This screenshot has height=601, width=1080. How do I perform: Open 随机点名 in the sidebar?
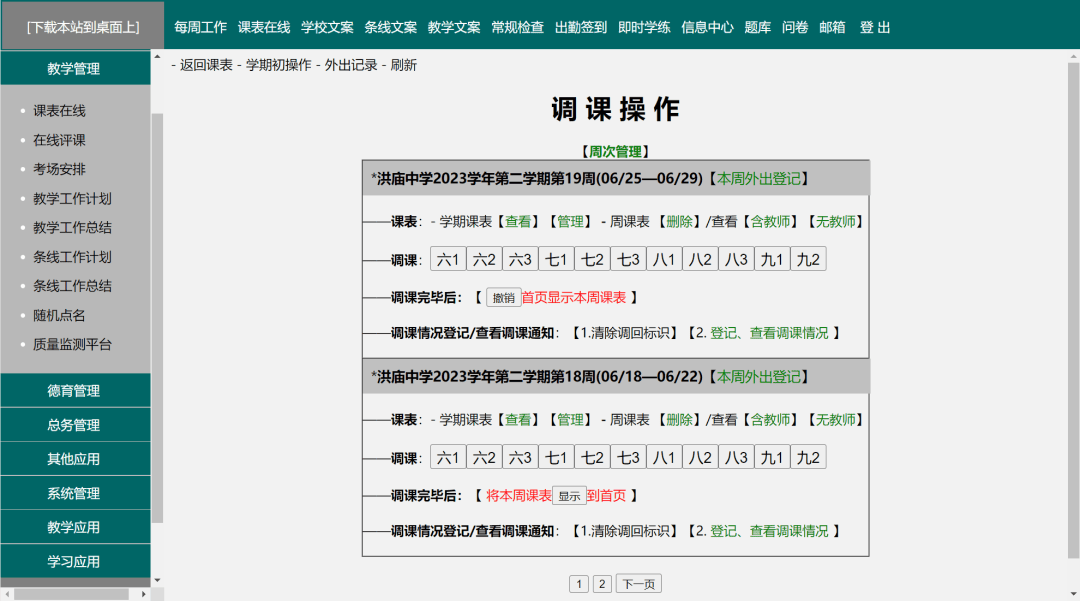click(59, 315)
